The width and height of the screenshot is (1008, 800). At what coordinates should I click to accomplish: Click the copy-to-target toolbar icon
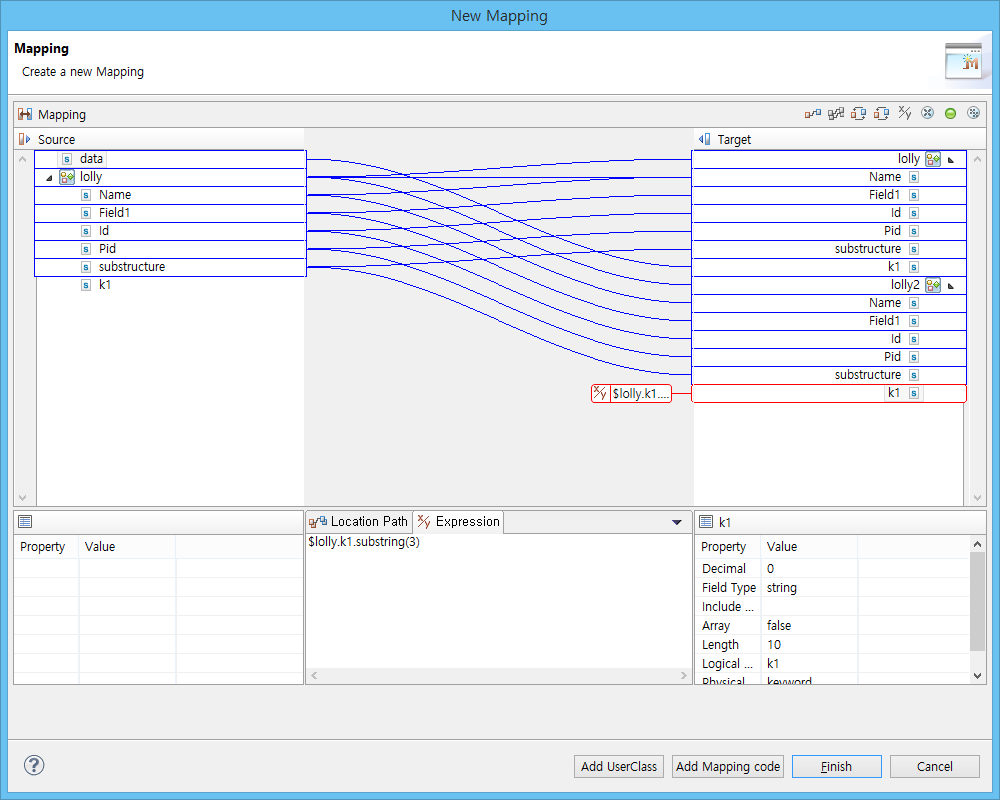(858, 113)
